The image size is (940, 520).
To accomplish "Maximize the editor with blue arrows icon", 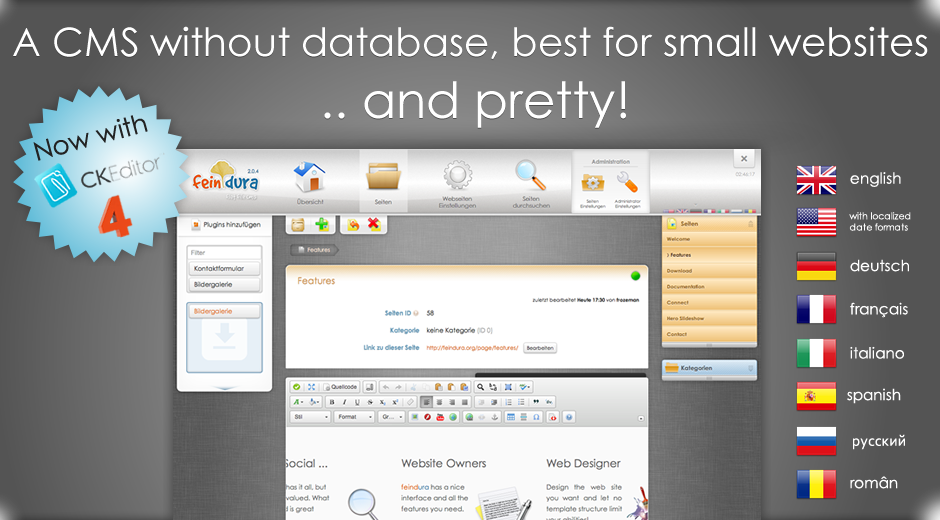I will (312, 387).
